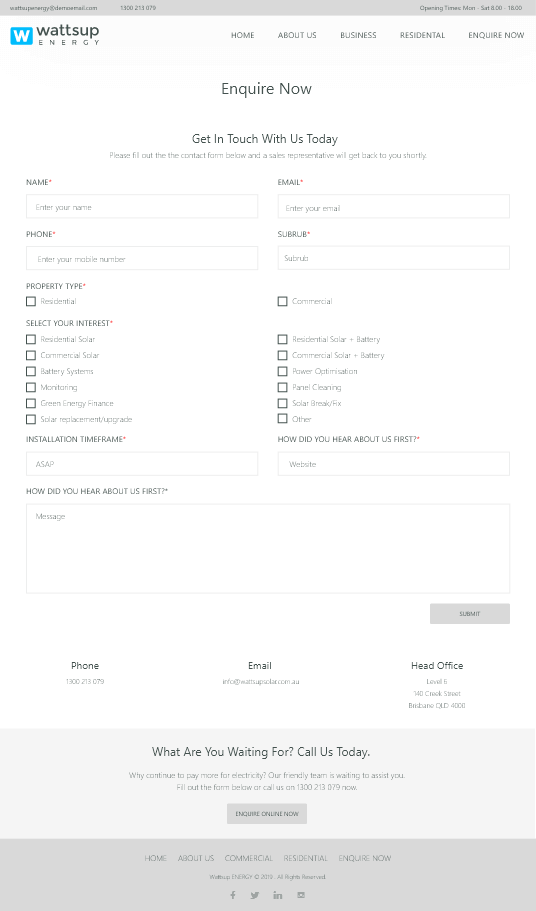The width and height of the screenshot is (536, 911).
Task: Tick the Other interest checkbox
Action: click(x=282, y=418)
